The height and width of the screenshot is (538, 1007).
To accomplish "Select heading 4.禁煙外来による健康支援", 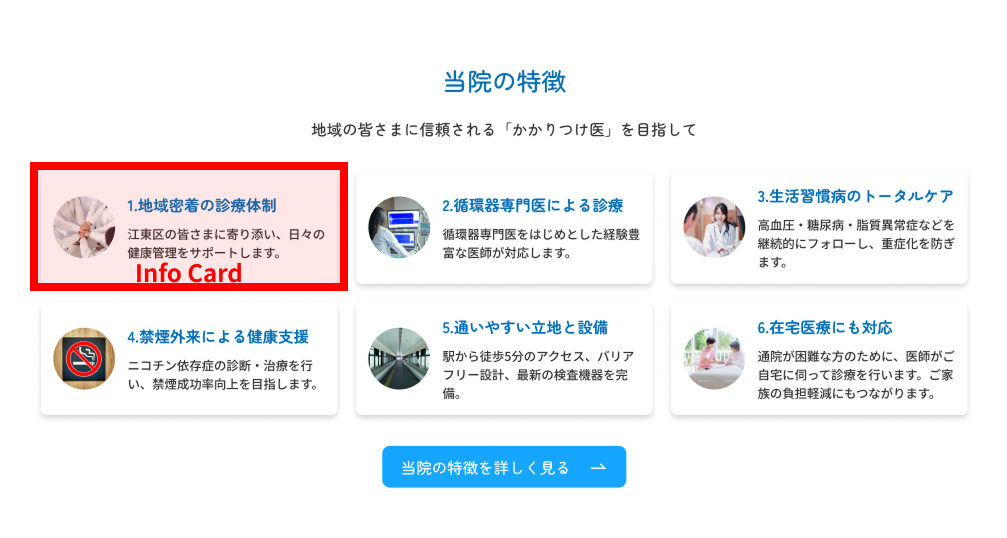I will (x=218, y=336).
